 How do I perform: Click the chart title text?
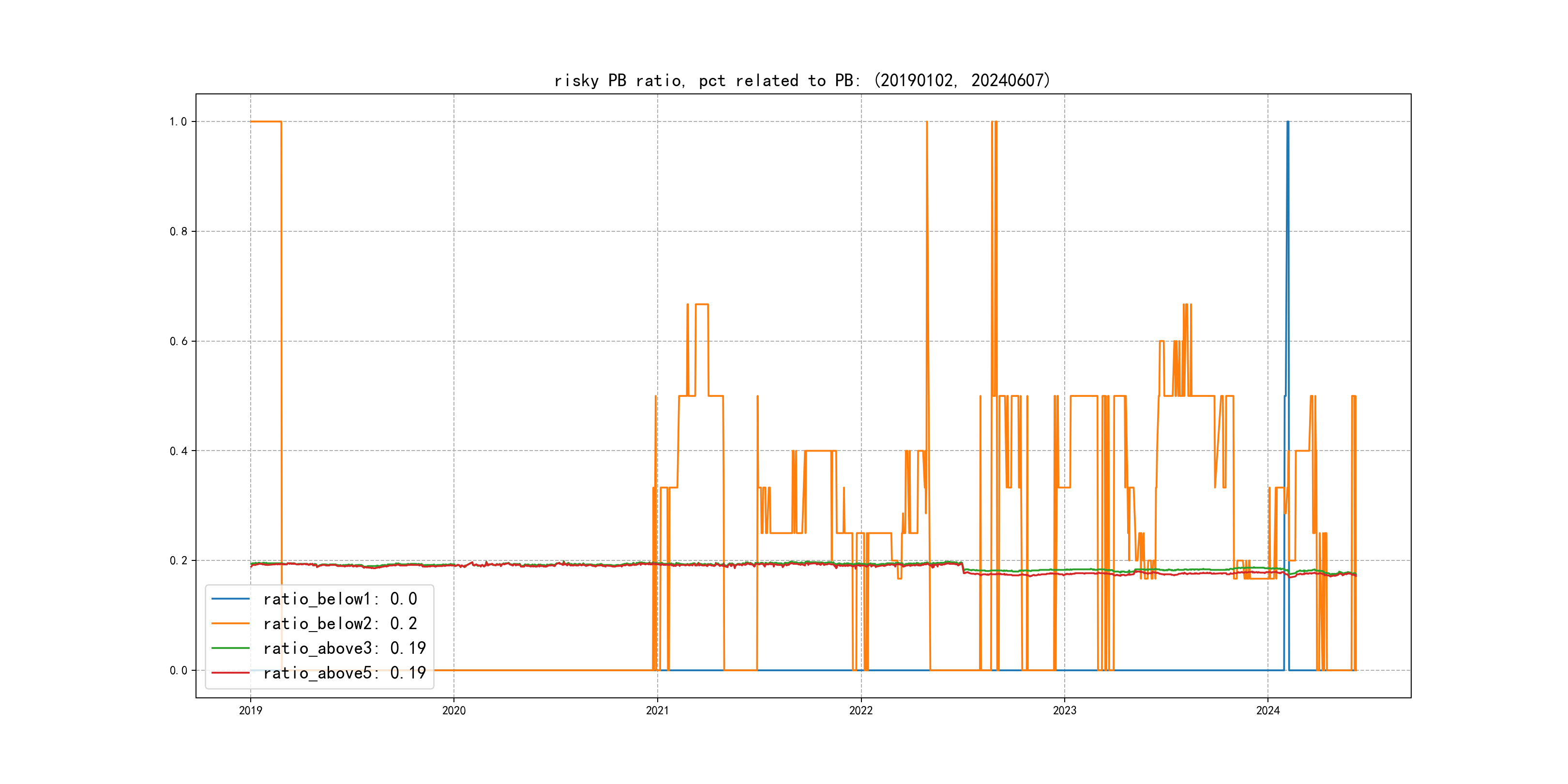point(802,80)
